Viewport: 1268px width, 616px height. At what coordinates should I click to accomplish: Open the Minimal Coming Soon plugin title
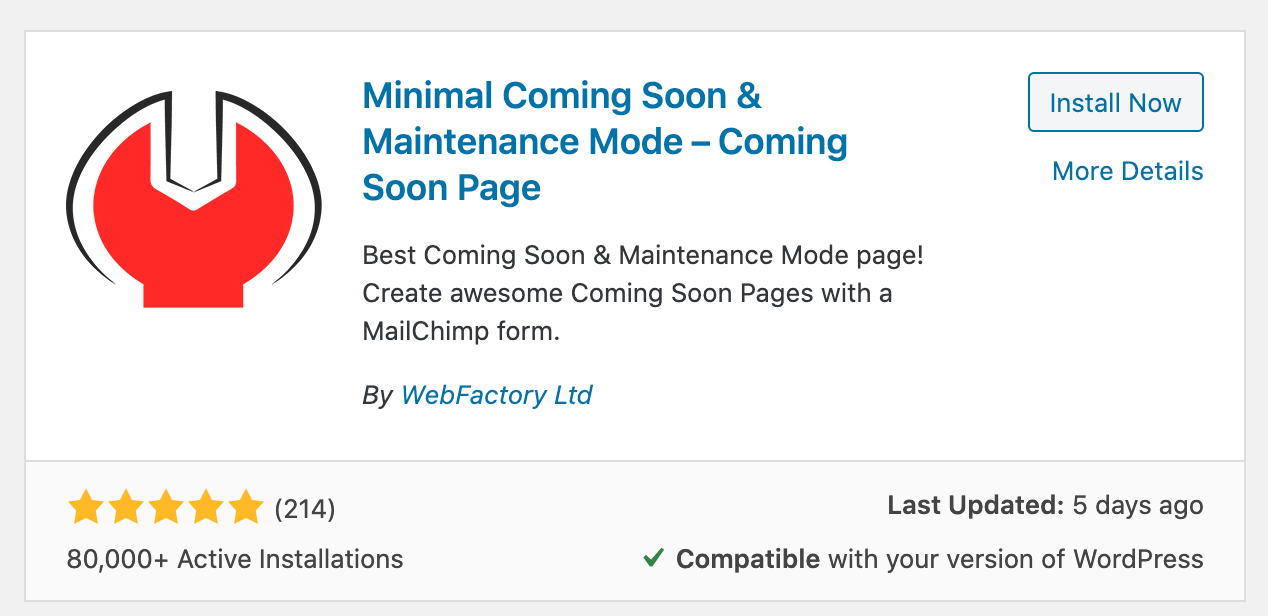coord(605,141)
